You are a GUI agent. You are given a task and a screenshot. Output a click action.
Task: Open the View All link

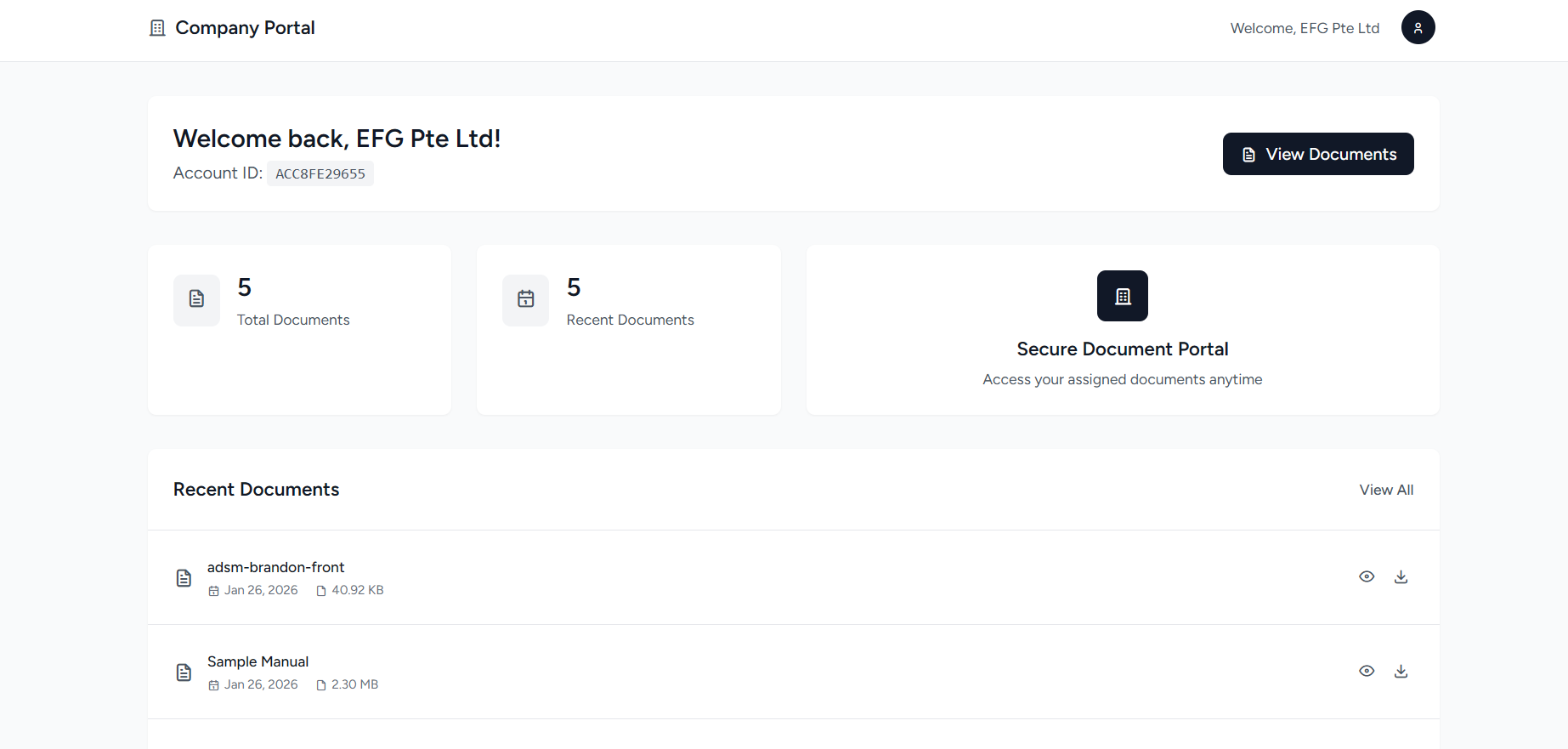[1386, 490]
